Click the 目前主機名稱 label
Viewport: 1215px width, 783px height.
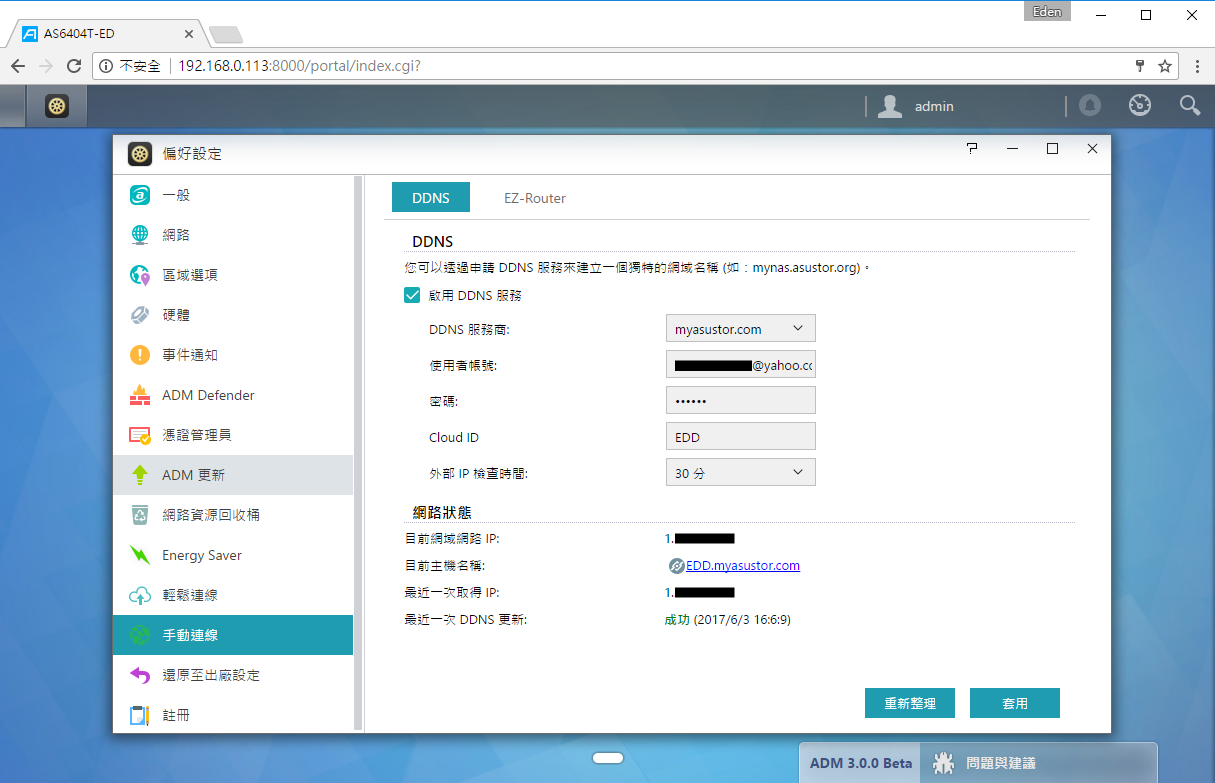point(444,566)
